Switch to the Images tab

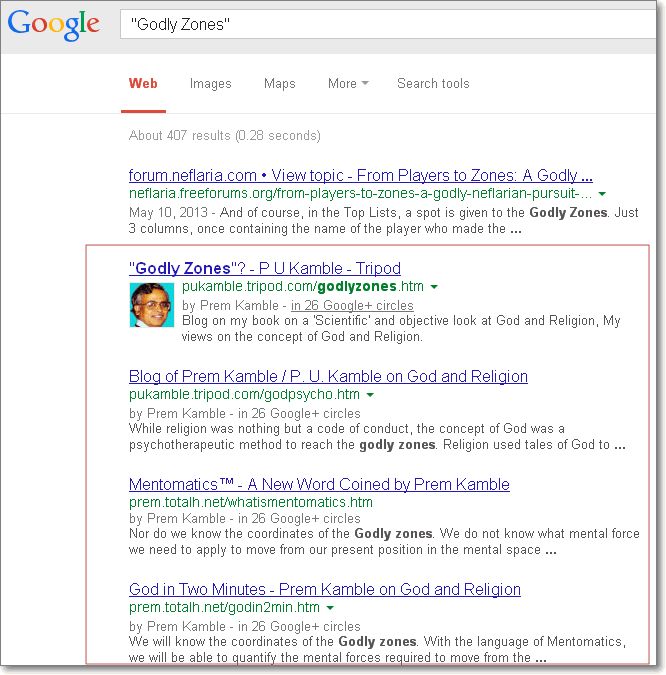(x=210, y=84)
